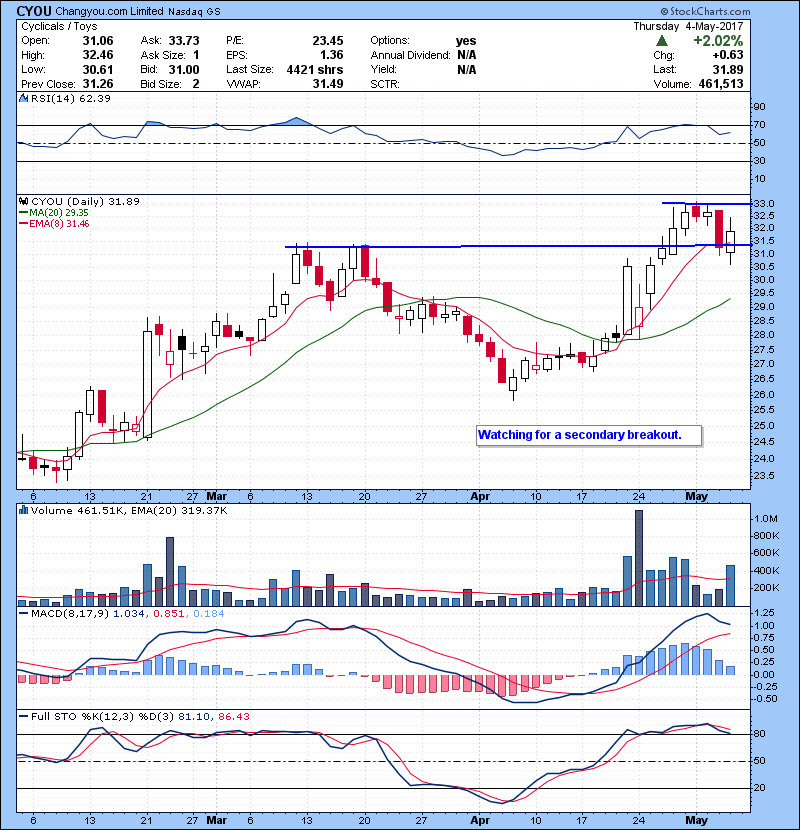Click the Nasdaq GS exchange label
This screenshot has height=830, width=800.
(x=194, y=12)
